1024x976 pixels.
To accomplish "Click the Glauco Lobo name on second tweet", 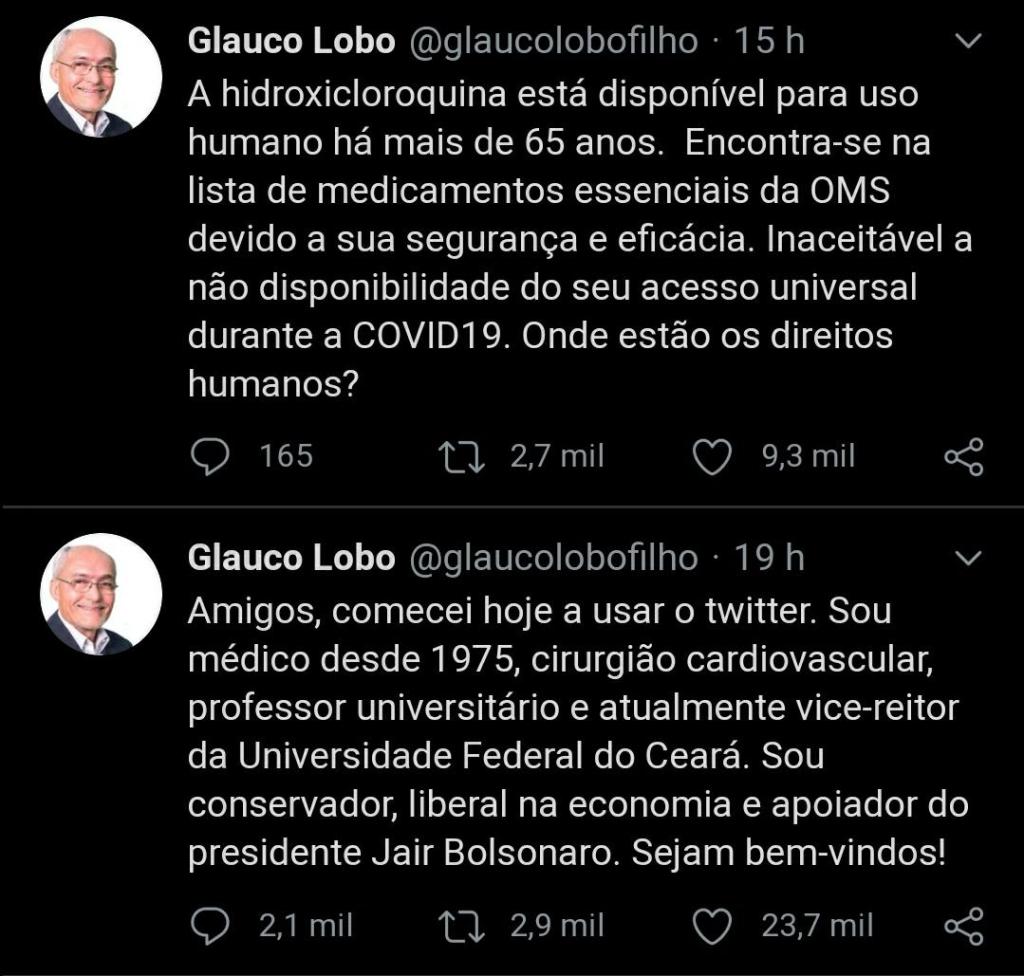I will 290,557.
